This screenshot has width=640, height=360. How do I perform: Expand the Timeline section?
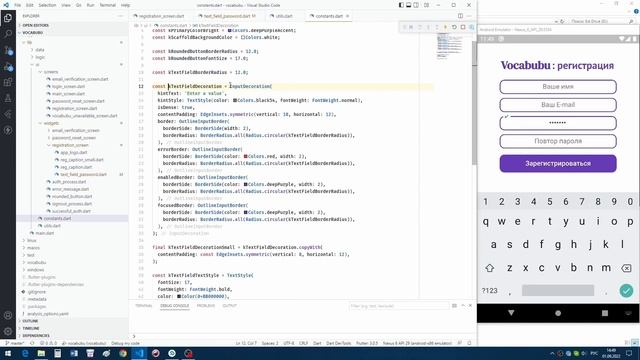(72, 329)
